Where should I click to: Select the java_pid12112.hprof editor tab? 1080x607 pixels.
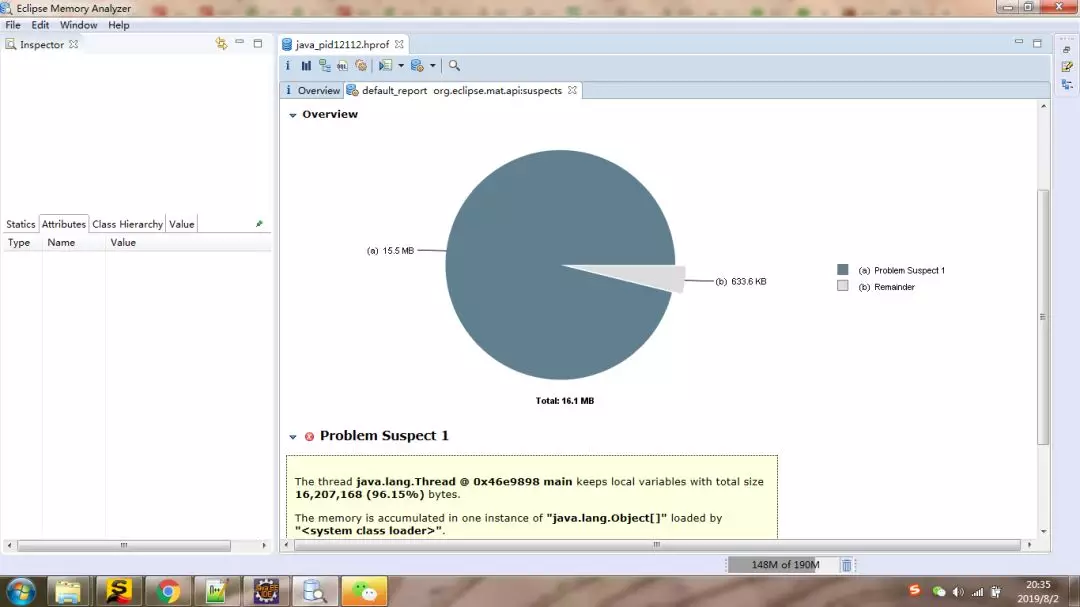coord(342,44)
